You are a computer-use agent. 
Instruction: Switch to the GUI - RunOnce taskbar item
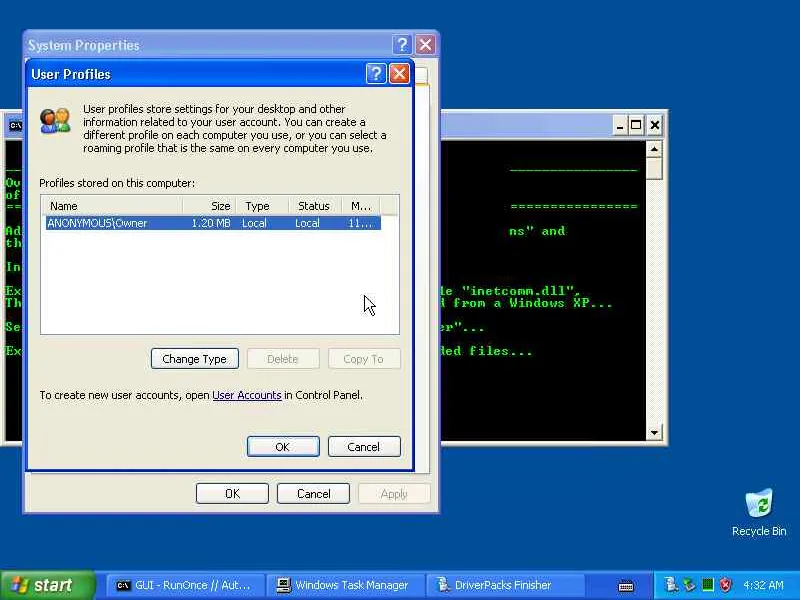tap(184, 586)
